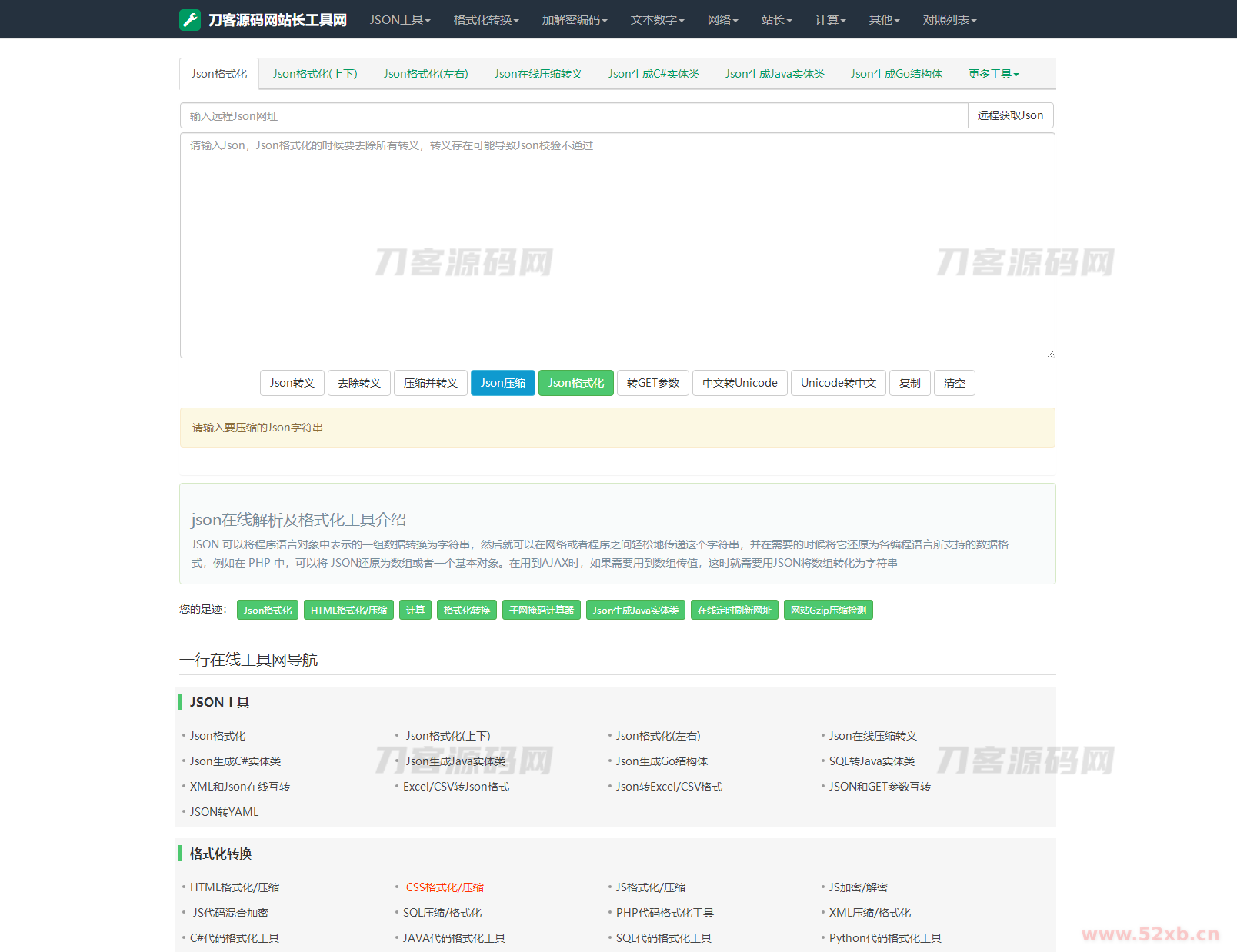This screenshot has height=952, width=1237.
Task: Open the HTML格式化/压缩 footprint tag
Action: (x=348, y=611)
